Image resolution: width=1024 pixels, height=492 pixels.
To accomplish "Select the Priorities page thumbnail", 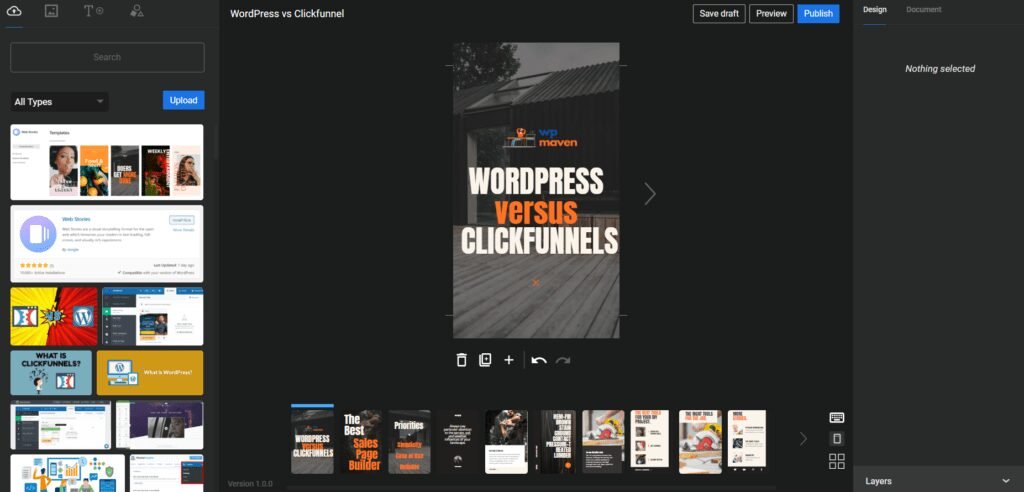I will [x=409, y=442].
